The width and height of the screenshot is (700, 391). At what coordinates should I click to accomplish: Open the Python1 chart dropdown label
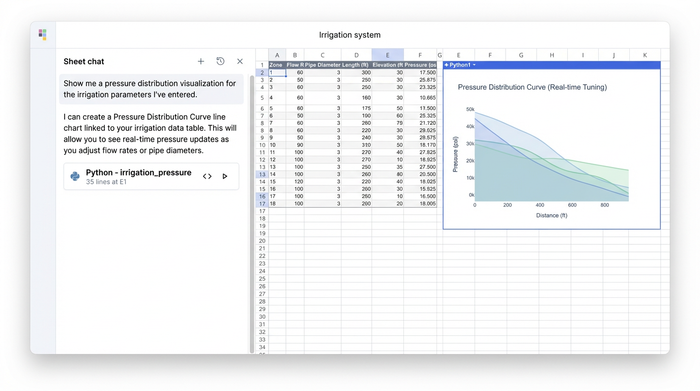[460, 65]
